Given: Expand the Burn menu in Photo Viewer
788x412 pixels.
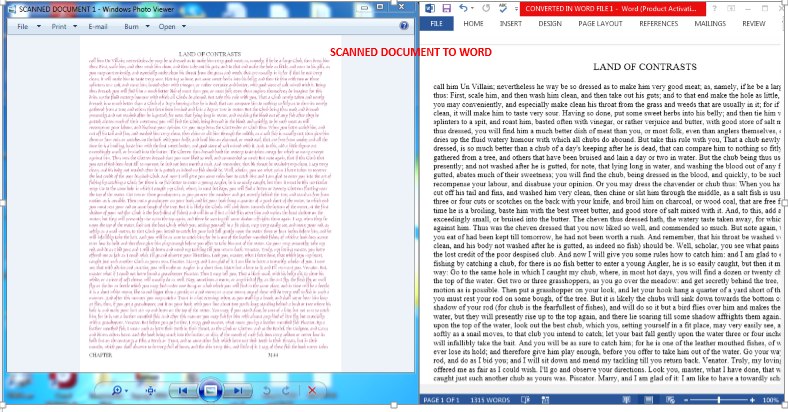Looking at the screenshot, I should (132, 26).
